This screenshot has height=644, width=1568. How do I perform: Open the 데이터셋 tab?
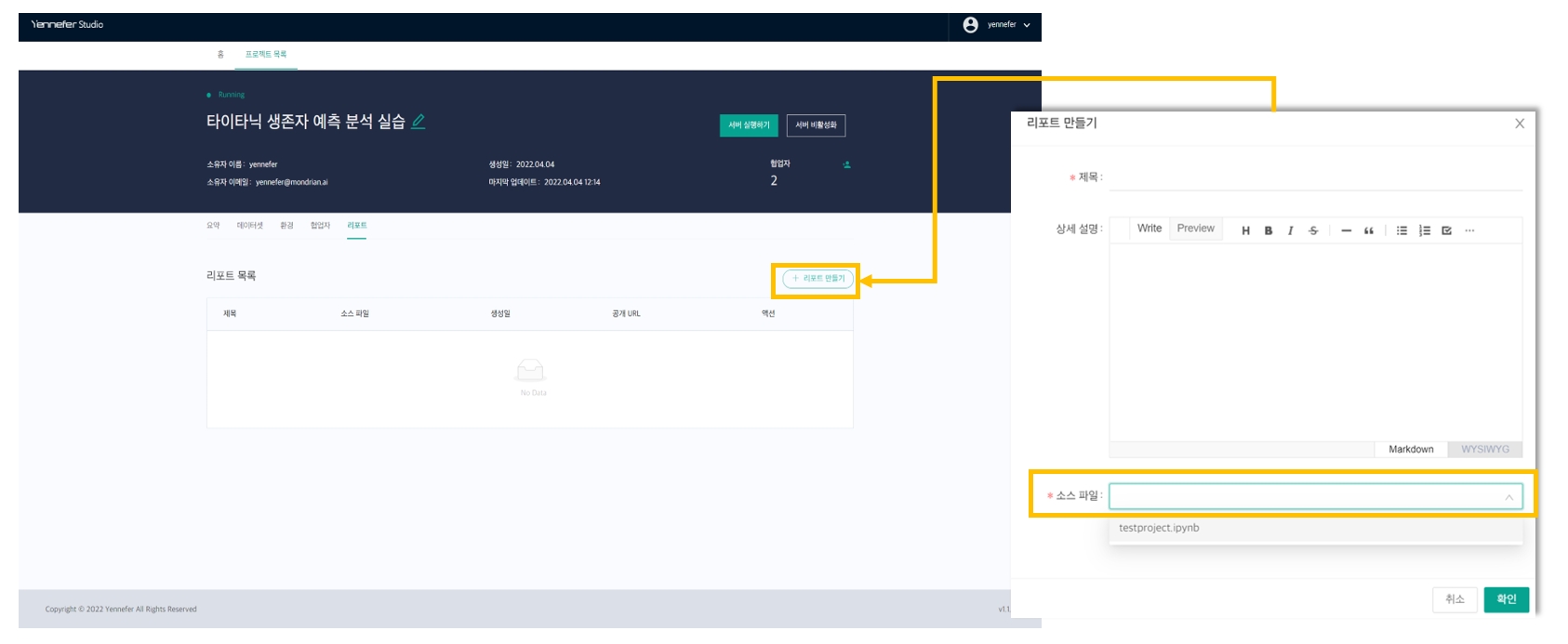pos(249,226)
